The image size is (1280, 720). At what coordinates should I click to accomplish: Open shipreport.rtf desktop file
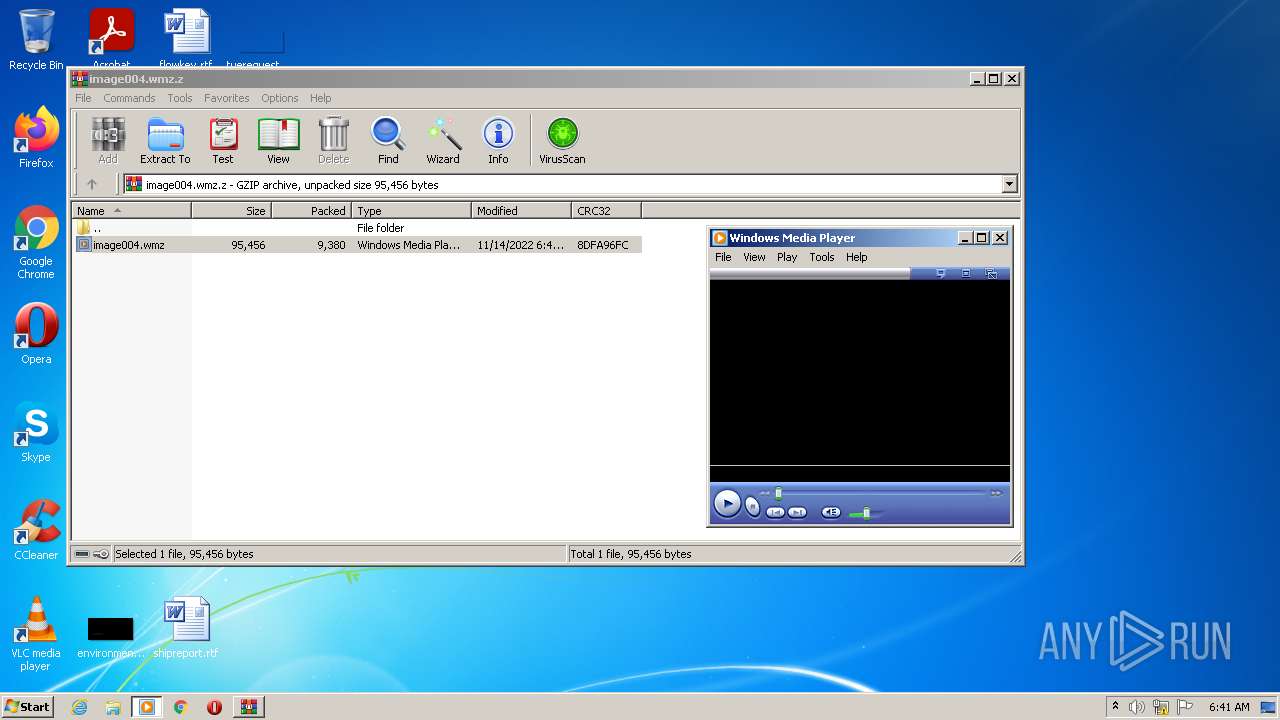(186, 628)
